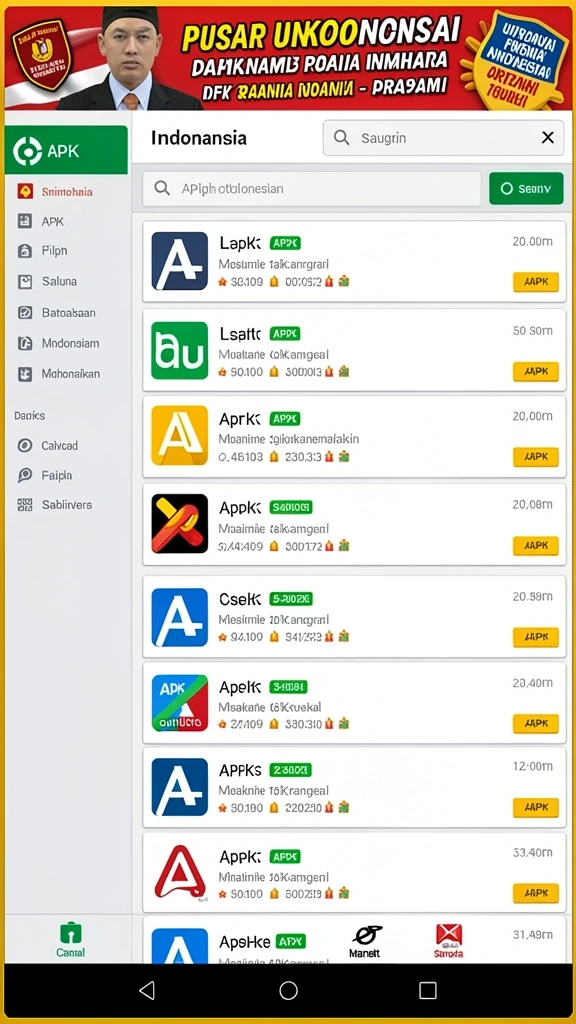Click the 50 30m size text
The width and height of the screenshot is (576, 1024).
533,331
